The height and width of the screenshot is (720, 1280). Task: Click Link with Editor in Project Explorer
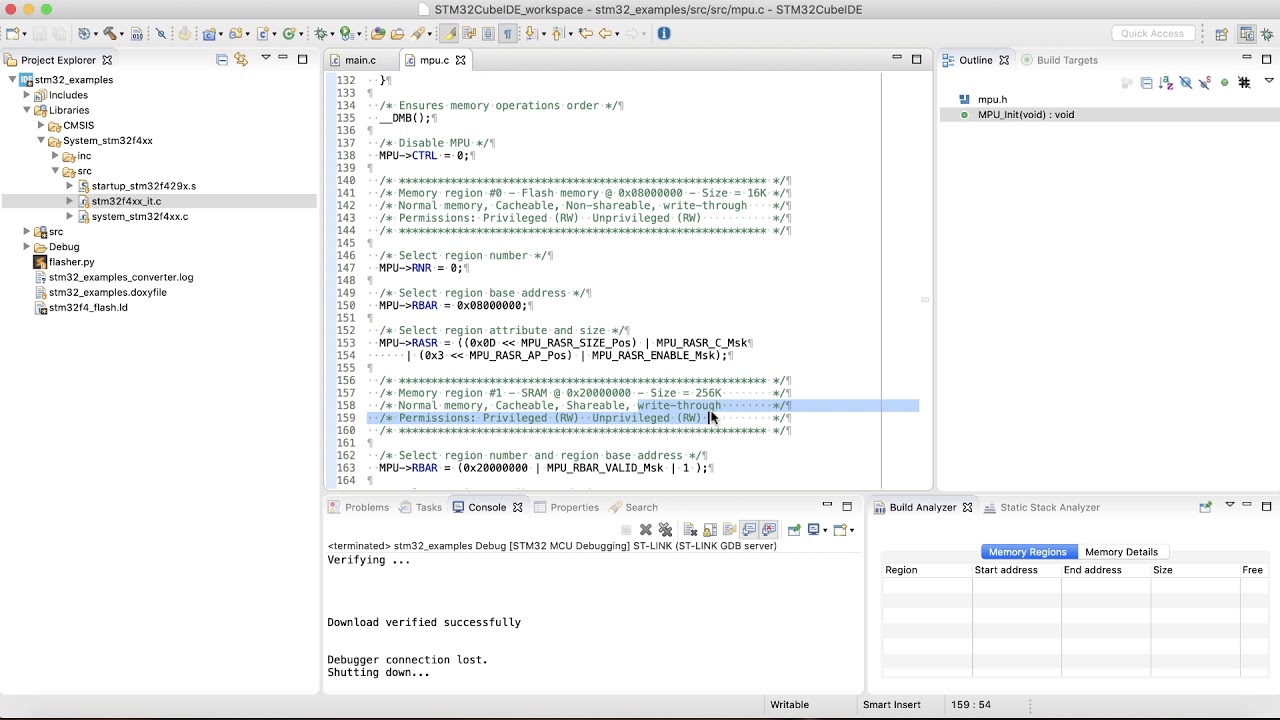tap(241, 60)
